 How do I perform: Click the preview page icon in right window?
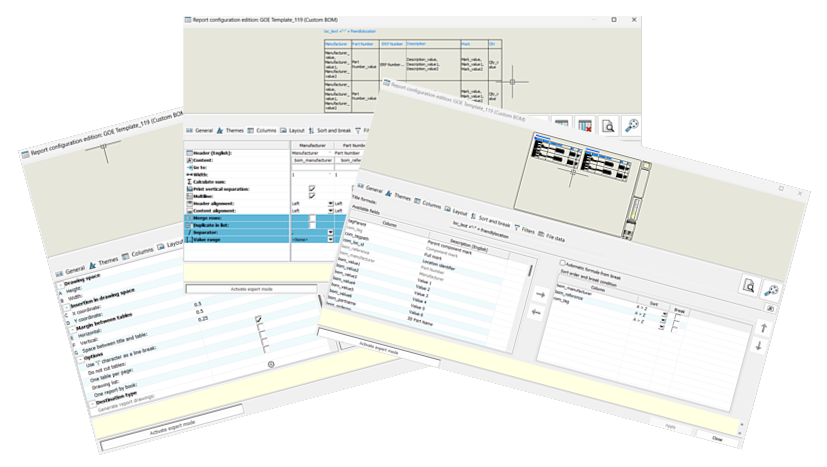(x=748, y=286)
